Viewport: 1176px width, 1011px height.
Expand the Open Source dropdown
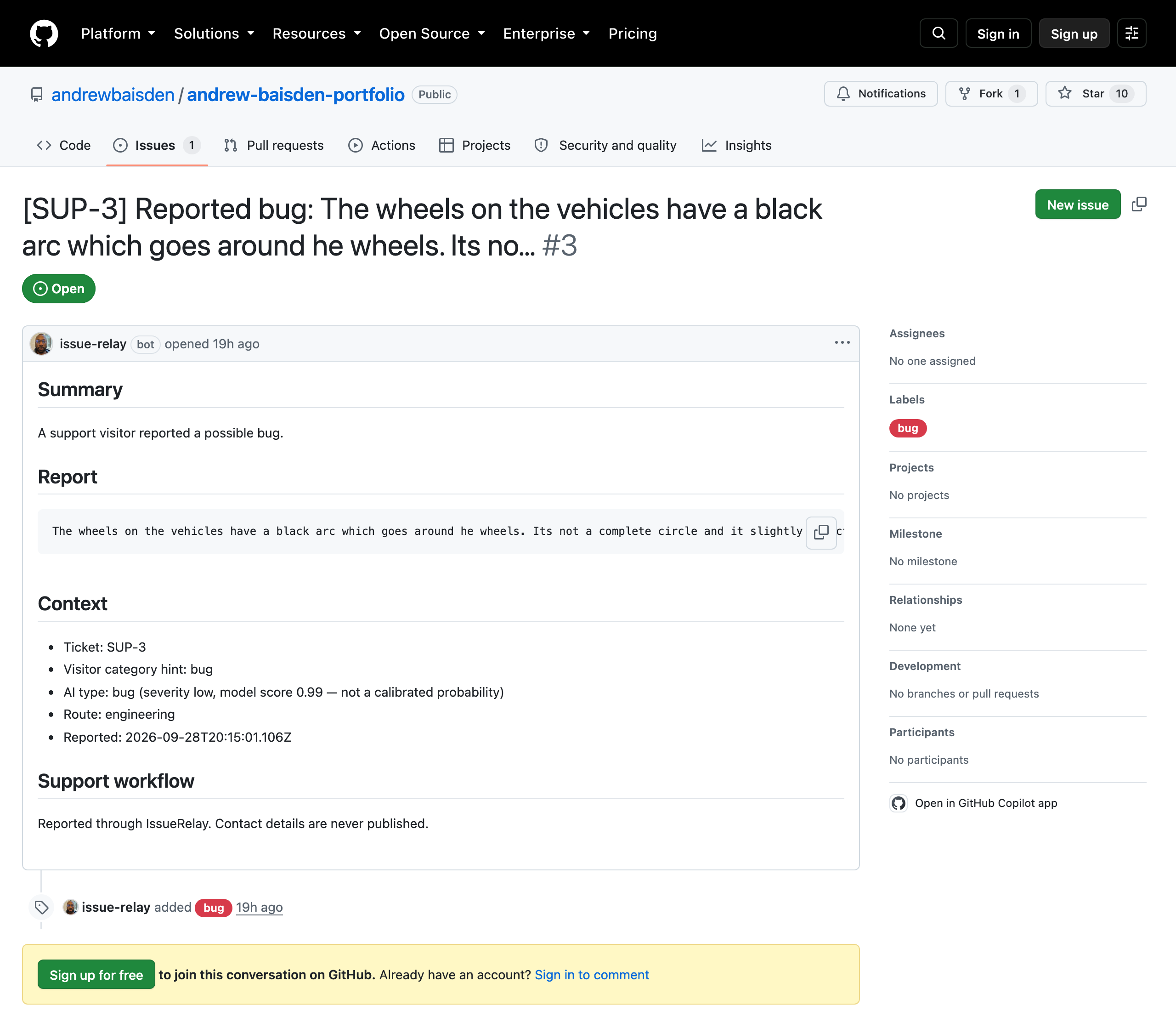click(432, 34)
